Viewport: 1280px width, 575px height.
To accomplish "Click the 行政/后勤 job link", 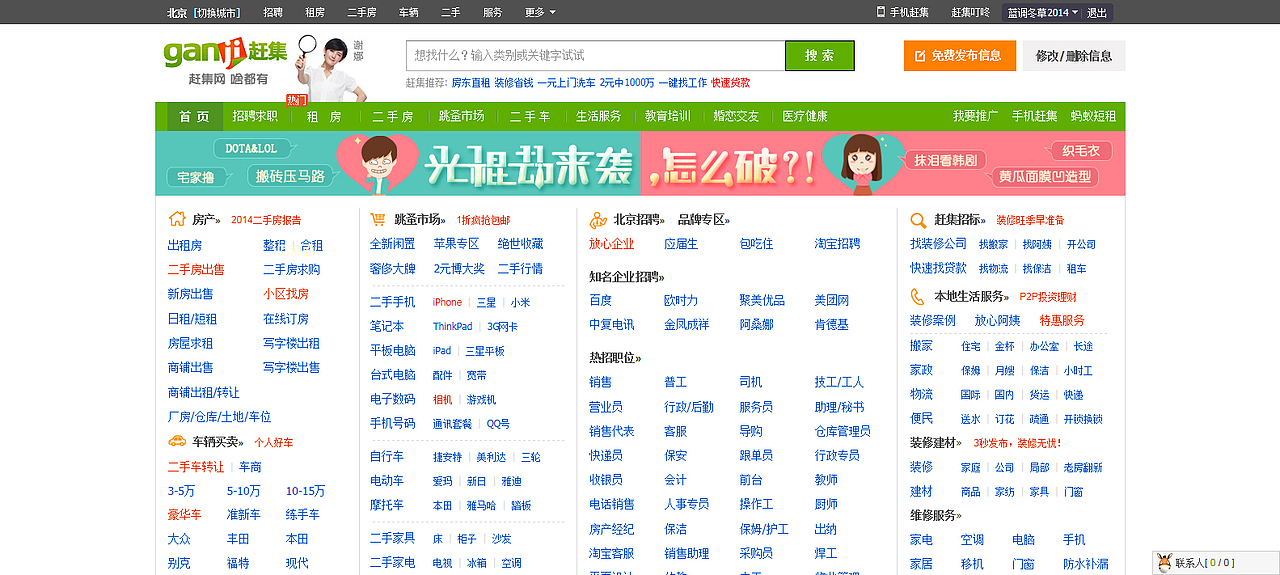I will (x=689, y=406).
